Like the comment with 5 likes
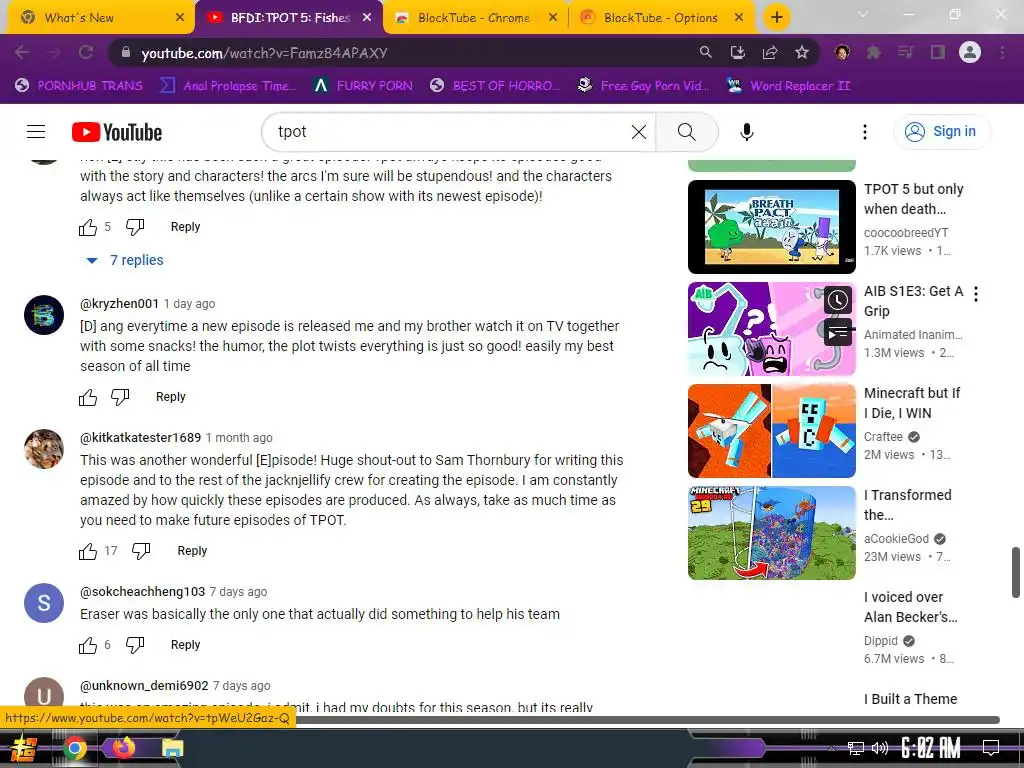This screenshot has width=1024, height=768. click(88, 227)
